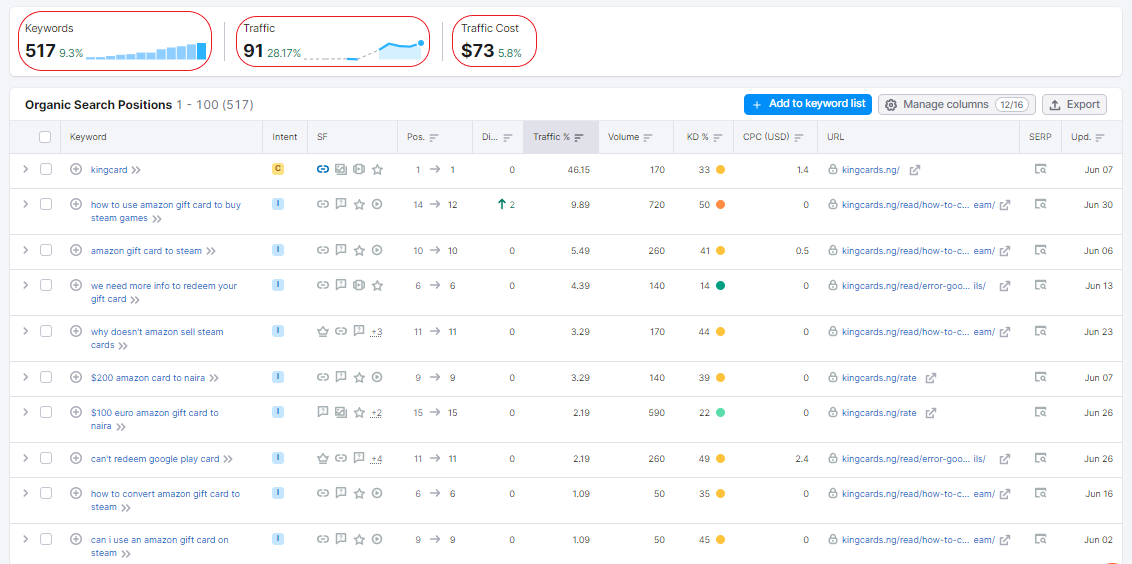Expand the kingcard keyword row
This screenshot has height=564, width=1132.
(26, 170)
